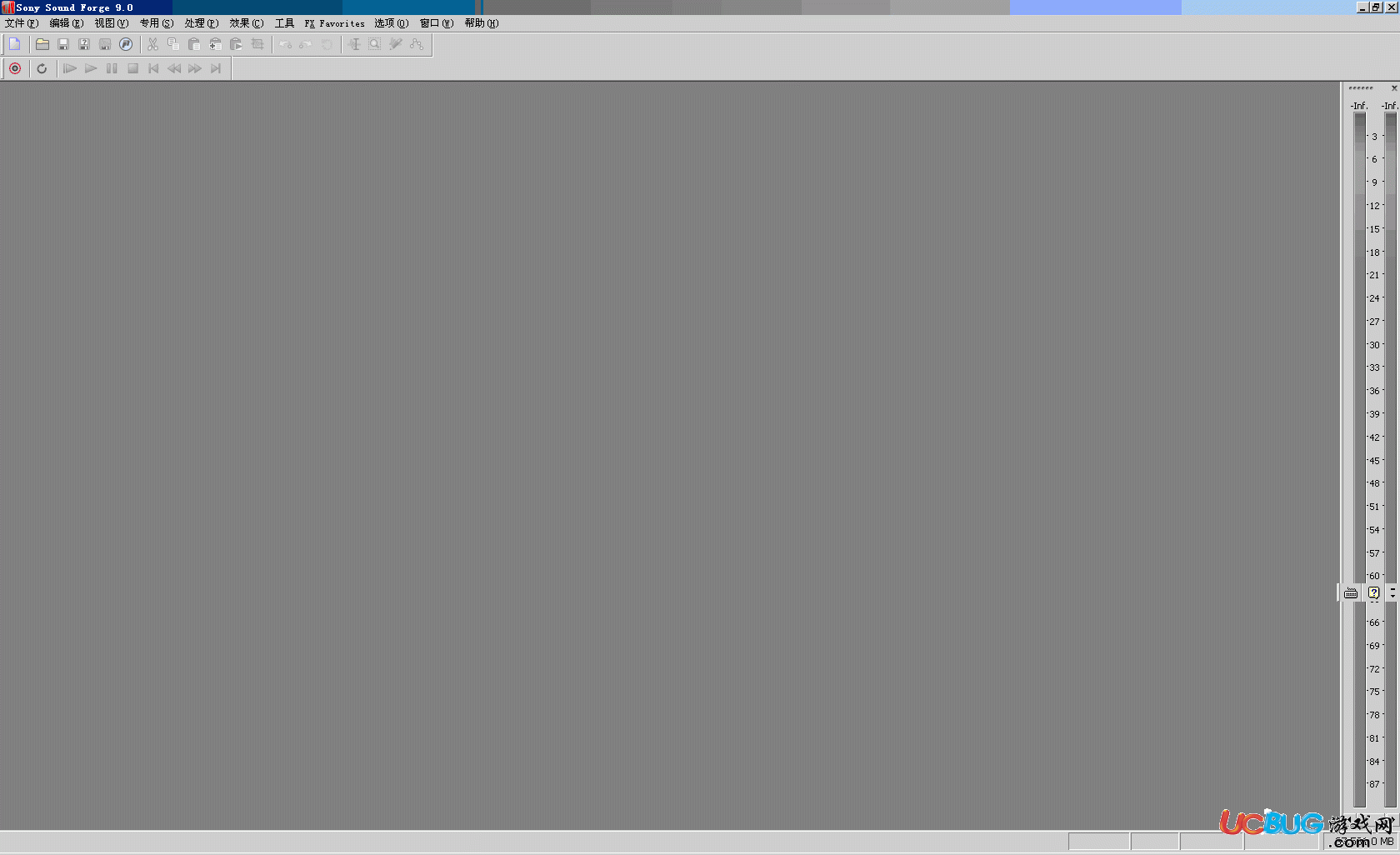Click the Go to End transport button
1400x855 pixels.
[x=216, y=68]
